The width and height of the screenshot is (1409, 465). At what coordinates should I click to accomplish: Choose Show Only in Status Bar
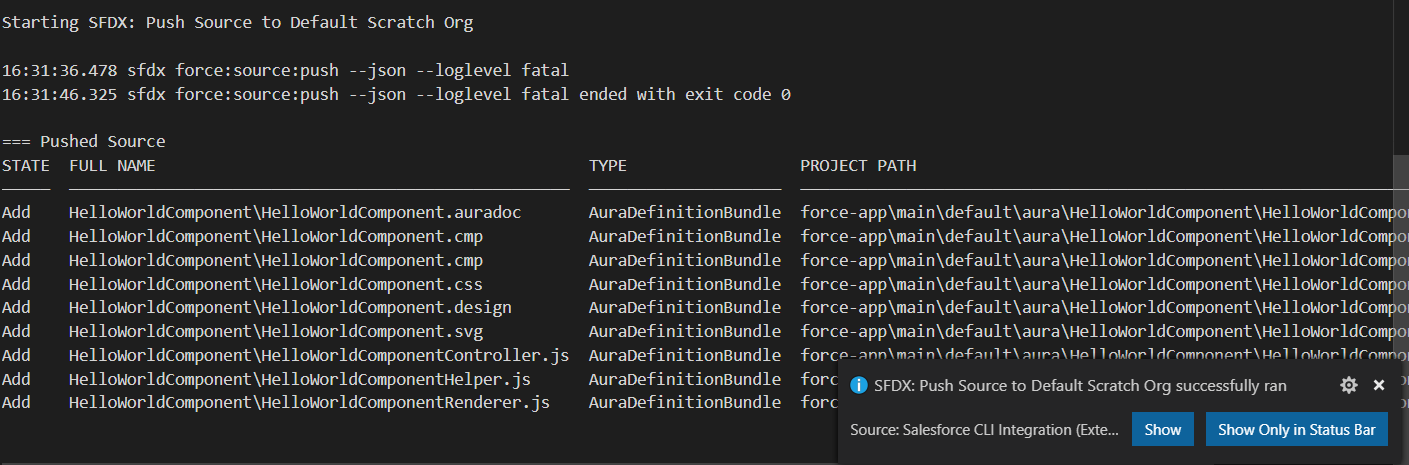coord(1296,430)
